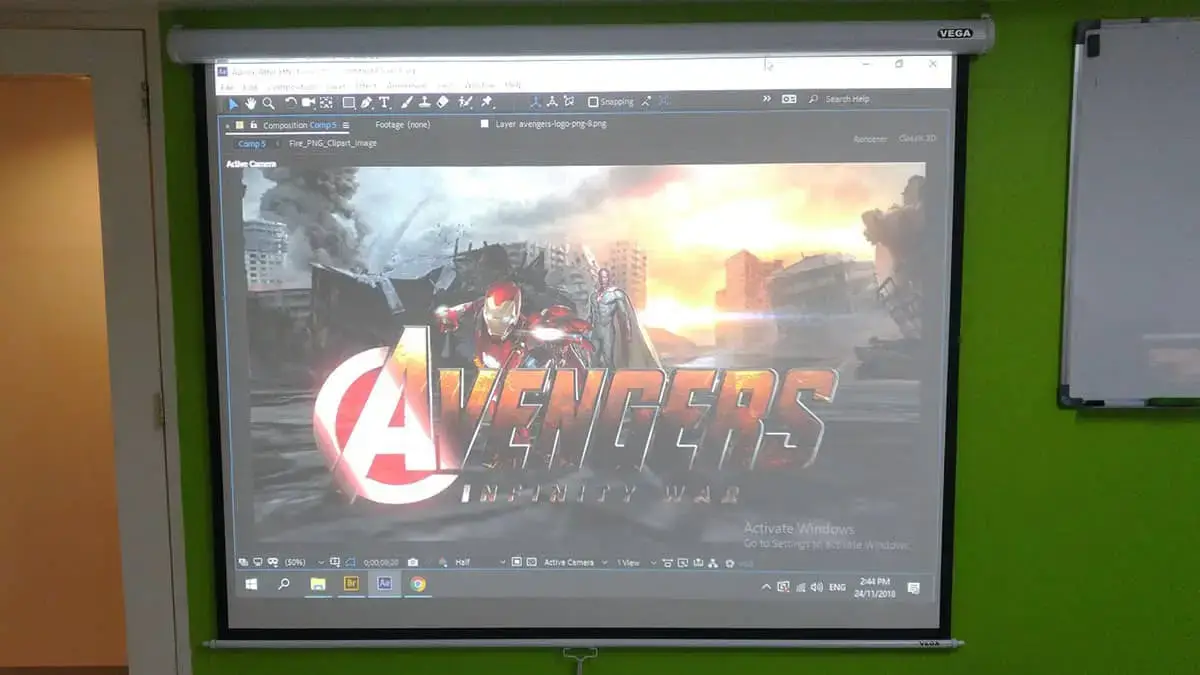The height and width of the screenshot is (675, 1200).
Task: Select the Unified Camera tool
Action: click(308, 102)
